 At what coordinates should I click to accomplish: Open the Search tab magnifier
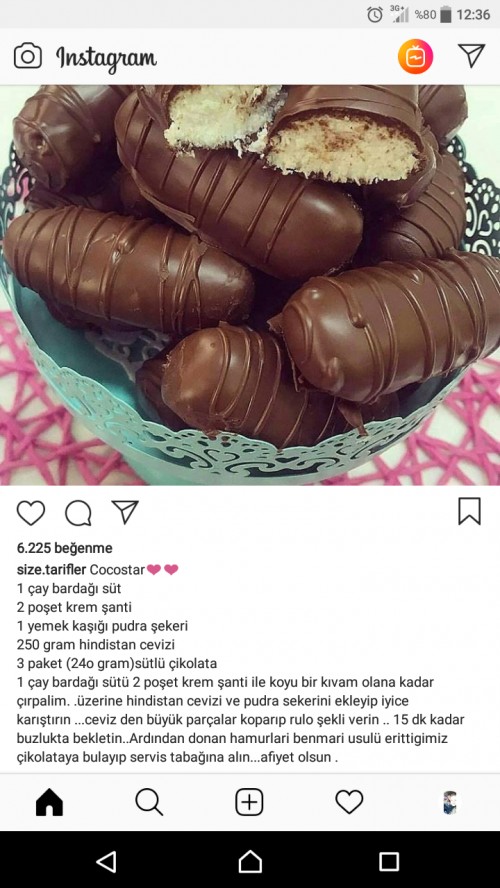tap(149, 802)
